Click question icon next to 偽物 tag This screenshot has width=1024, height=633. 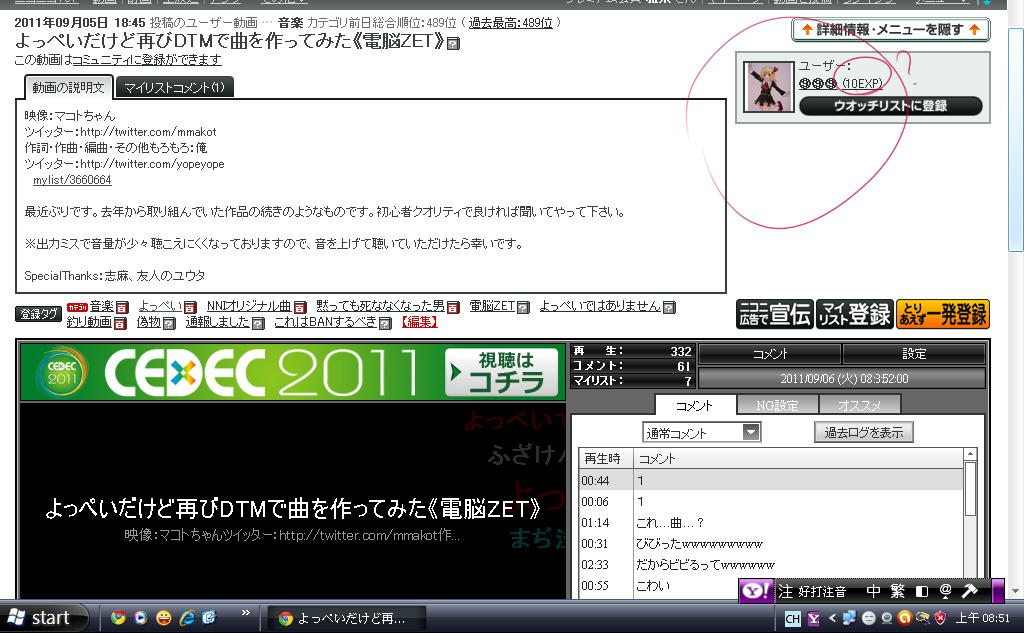pos(169,323)
